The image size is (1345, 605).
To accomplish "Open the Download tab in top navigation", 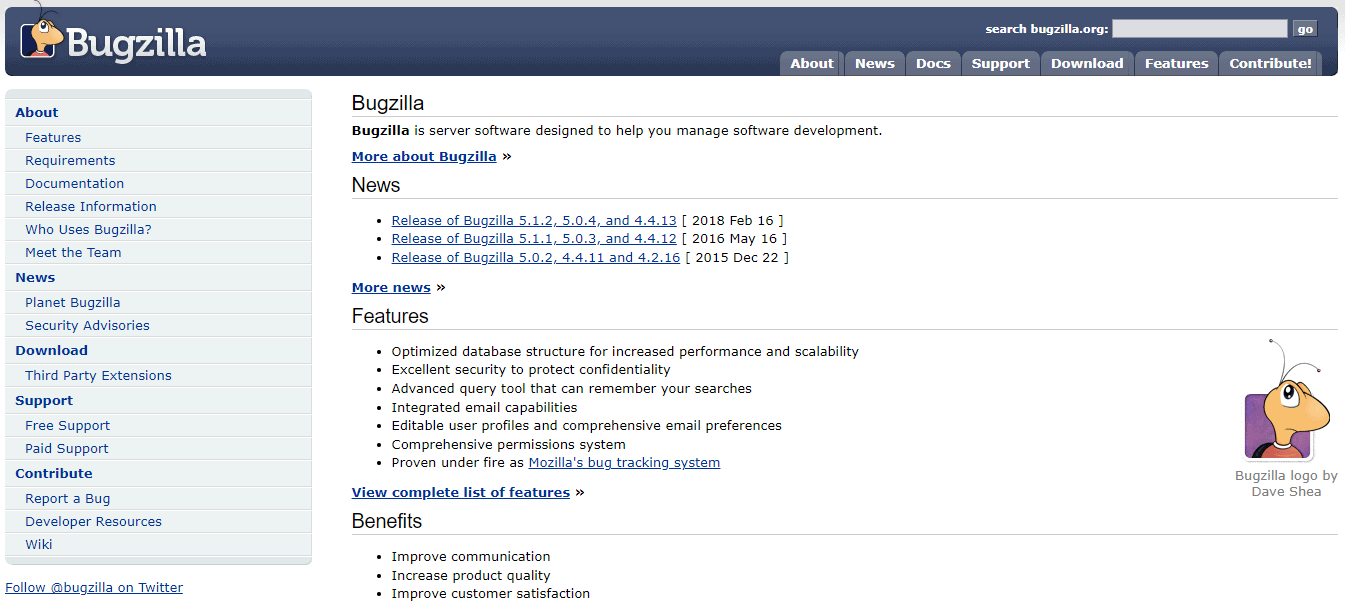I will [x=1087, y=63].
